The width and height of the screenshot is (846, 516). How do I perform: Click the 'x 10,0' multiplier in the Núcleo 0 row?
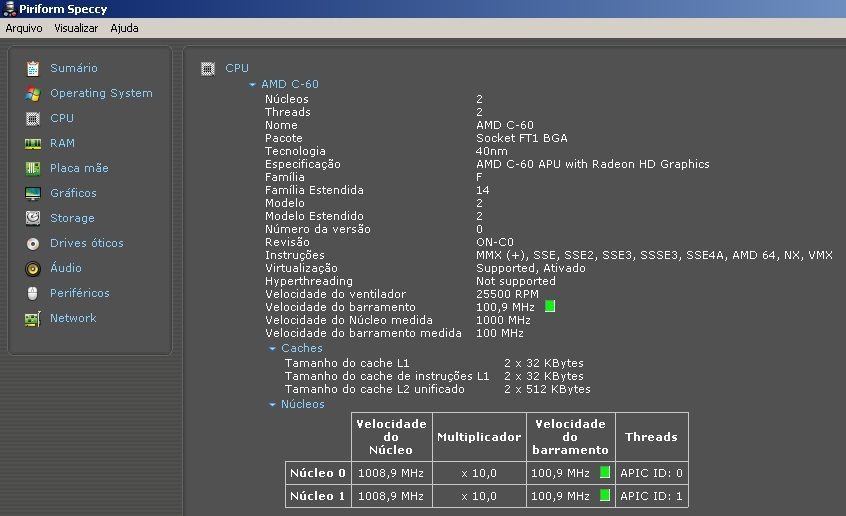479,473
